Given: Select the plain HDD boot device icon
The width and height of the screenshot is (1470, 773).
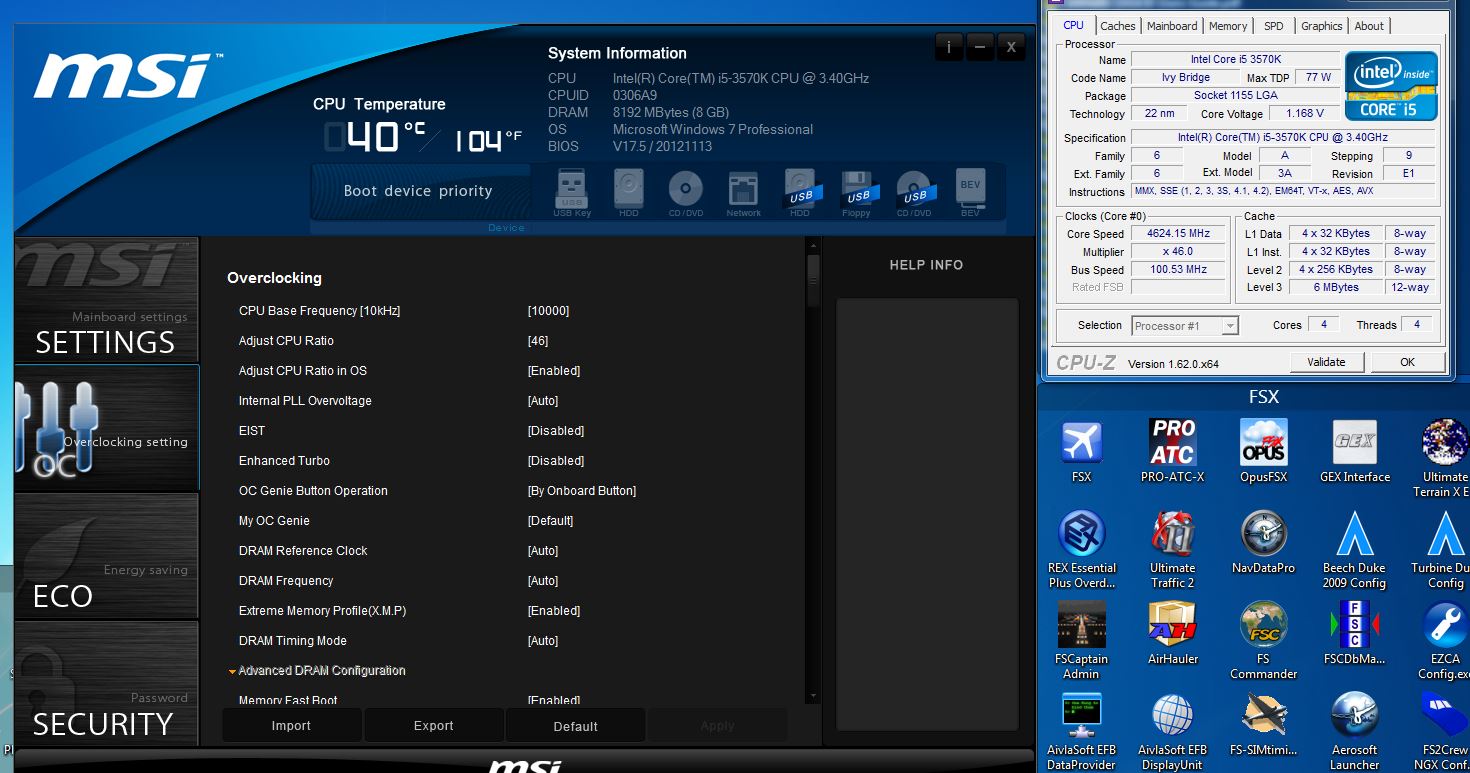Looking at the screenshot, I should point(629,190).
